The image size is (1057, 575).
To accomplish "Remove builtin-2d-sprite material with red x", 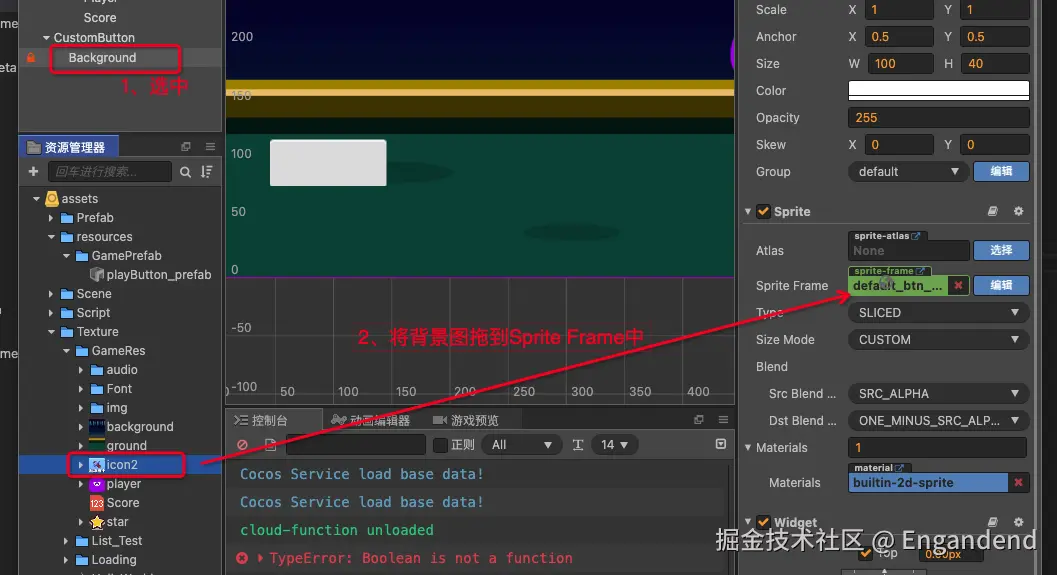I will click(x=1019, y=483).
